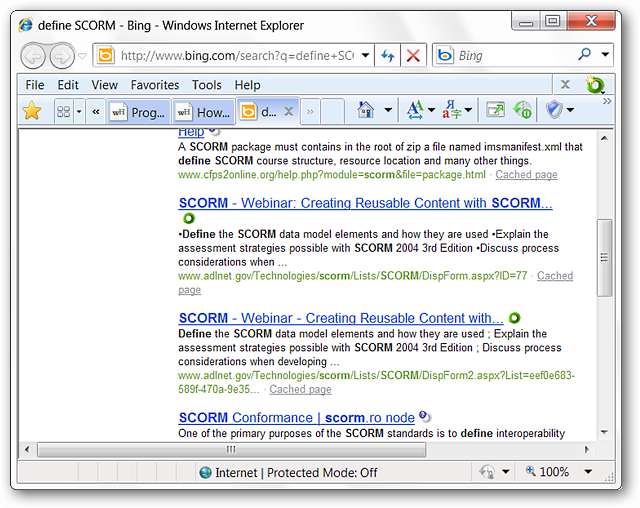Click the first 'Cached page' link
The image size is (640, 508).
pos(526,174)
